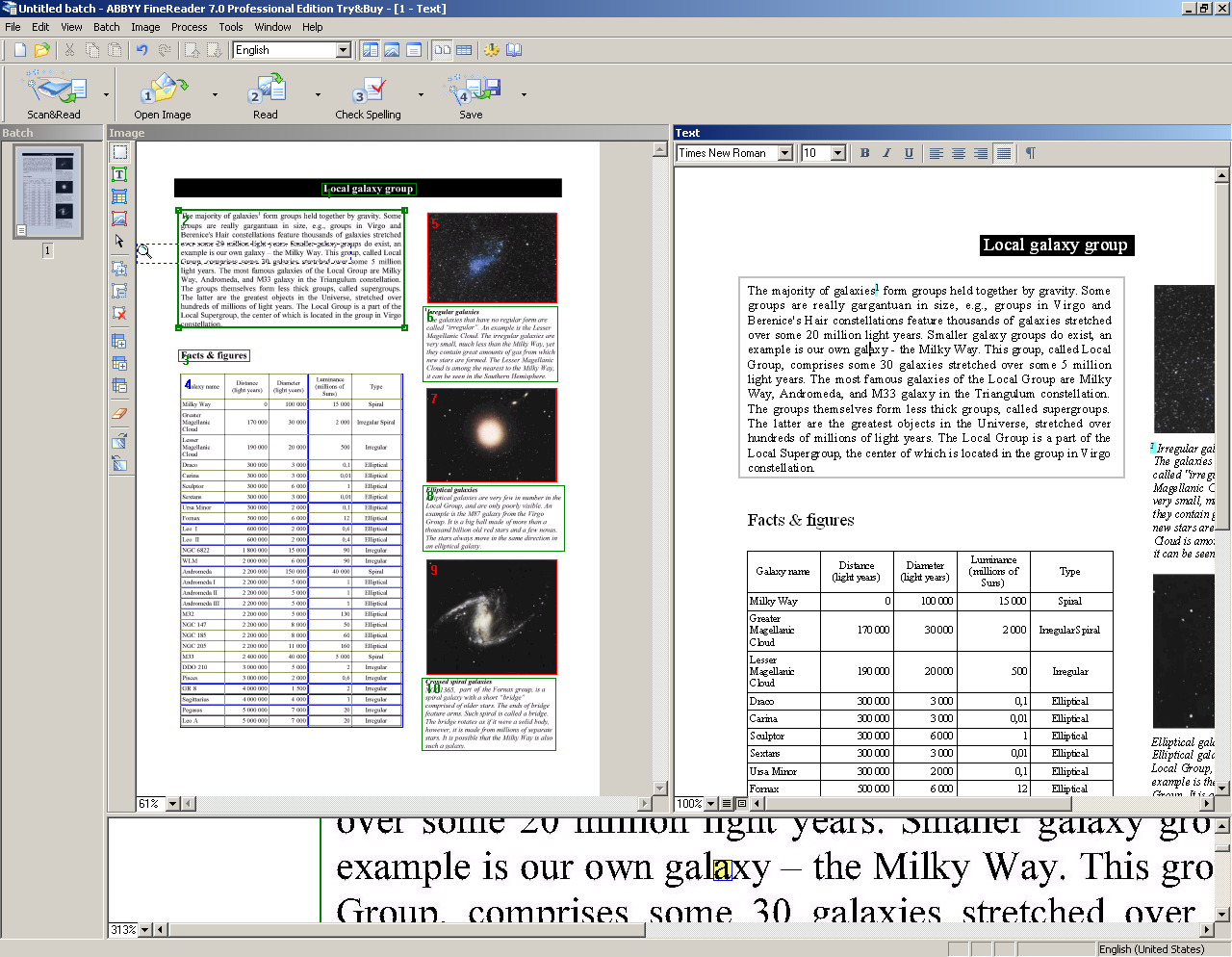Image resolution: width=1232 pixels, height=957 pixels.
Task: Select the Draw Picture Block tool
Action: pyautogui.click(x=119, y=219)
